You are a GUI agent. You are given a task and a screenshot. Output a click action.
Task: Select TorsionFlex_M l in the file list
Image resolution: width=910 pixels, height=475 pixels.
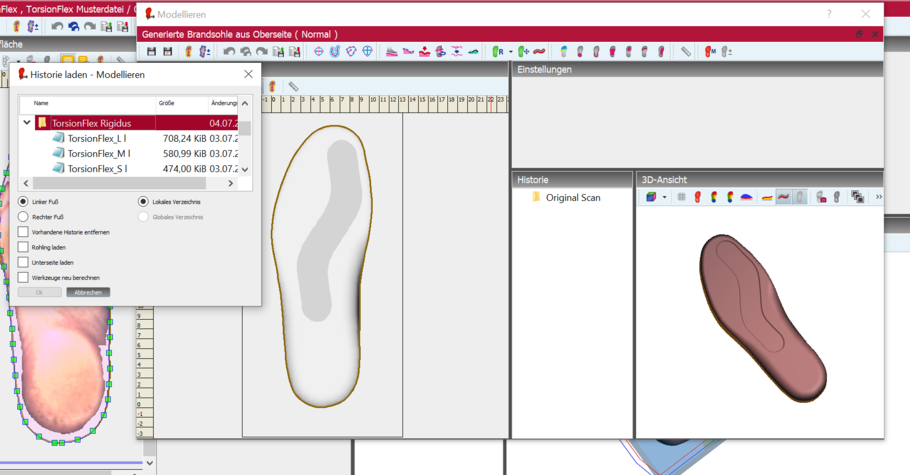pyautogui.click(x=98, y=154)
